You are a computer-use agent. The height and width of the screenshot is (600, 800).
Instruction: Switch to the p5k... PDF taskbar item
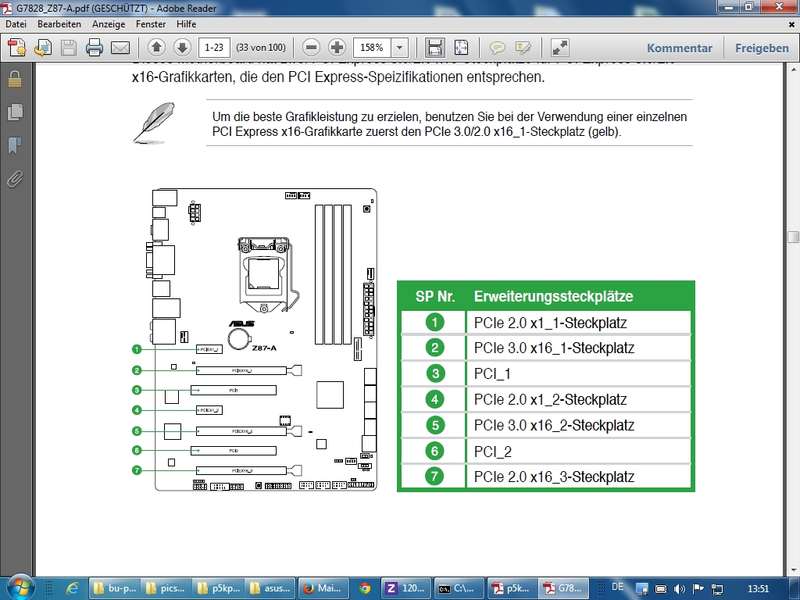(511, 588)
